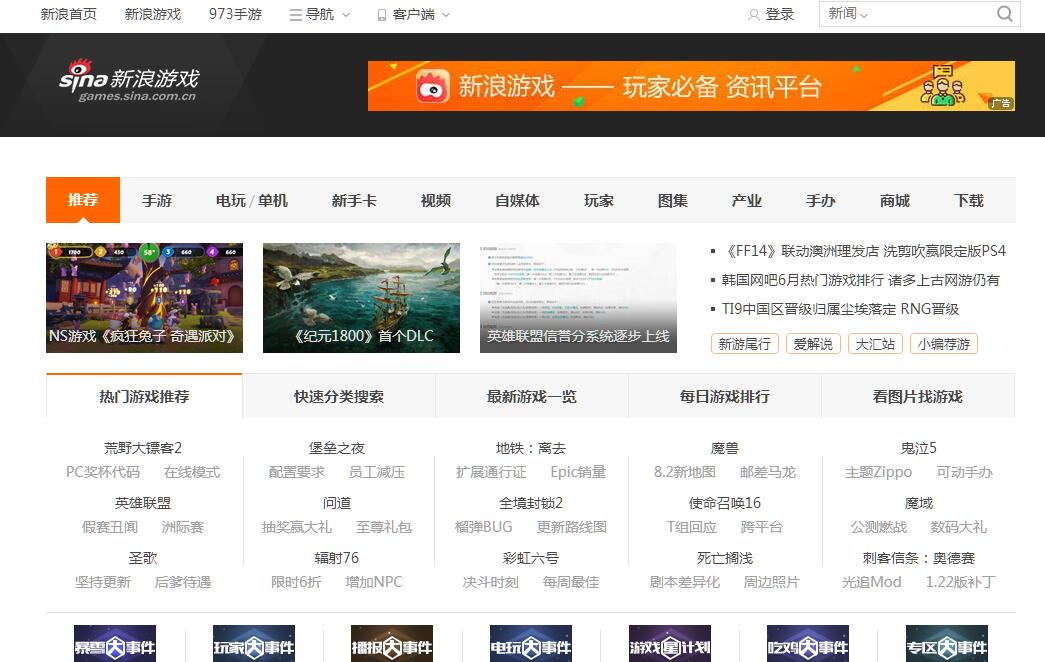Select the 手游 navigation tab

pyautogui.click(x=157, y=200)
